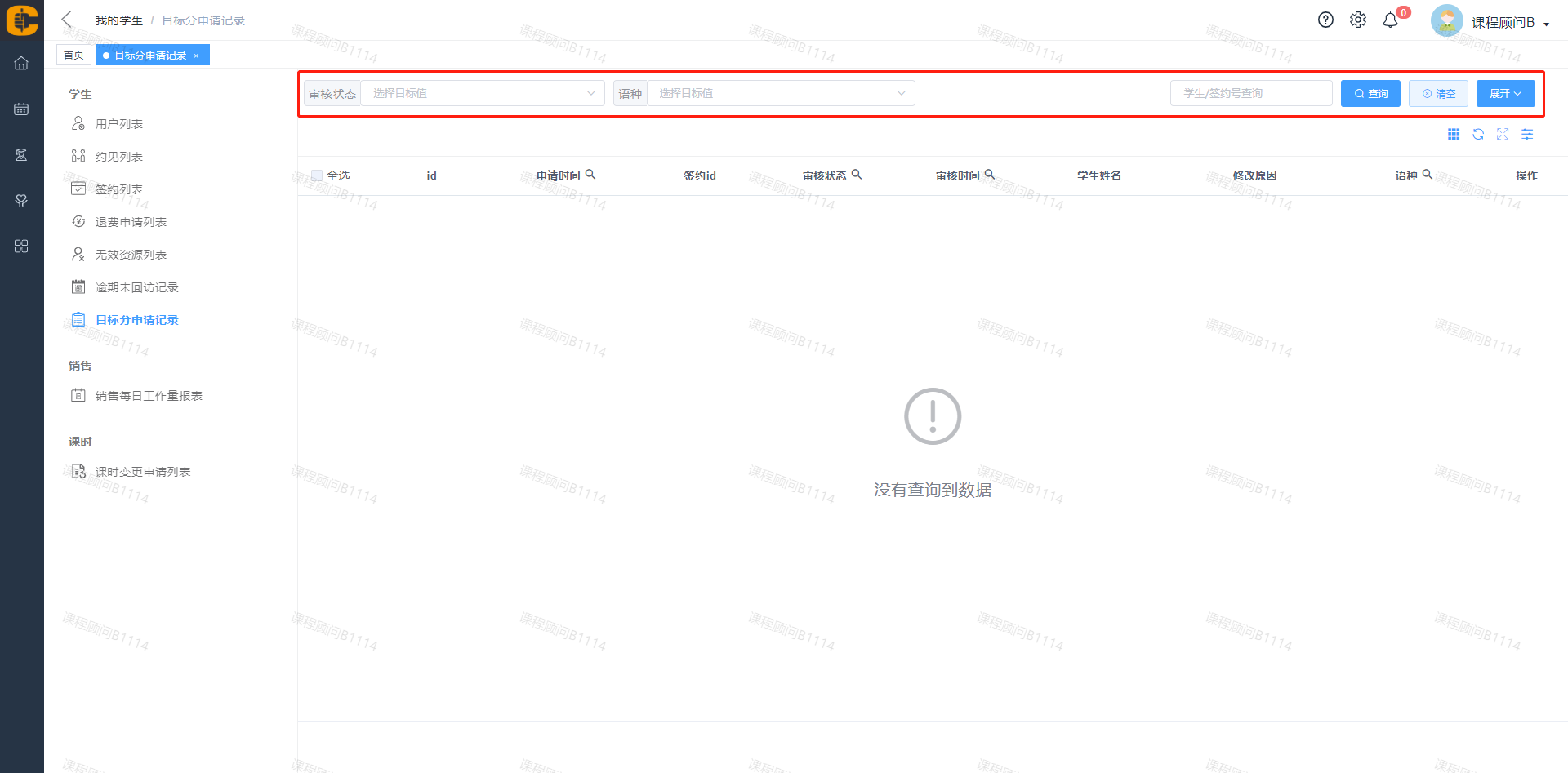Open the 语种 filter dropdown
Viewport: 1568px width, 773px height.
780,94
